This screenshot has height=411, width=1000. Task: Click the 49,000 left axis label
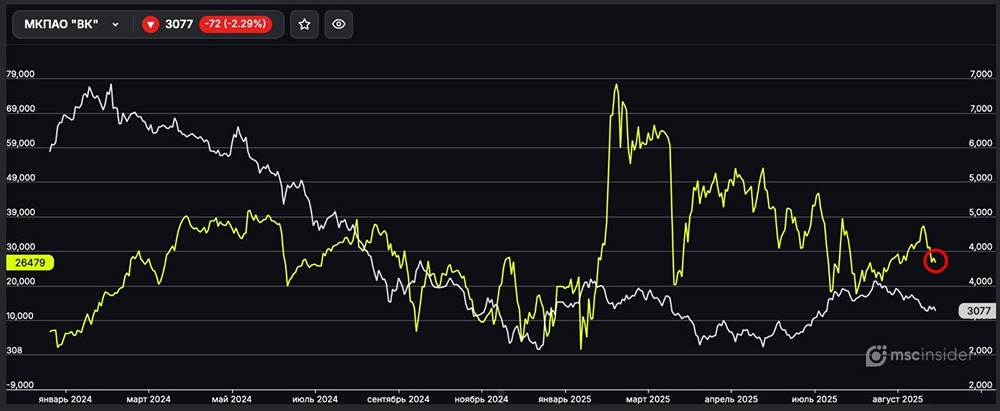21,179
